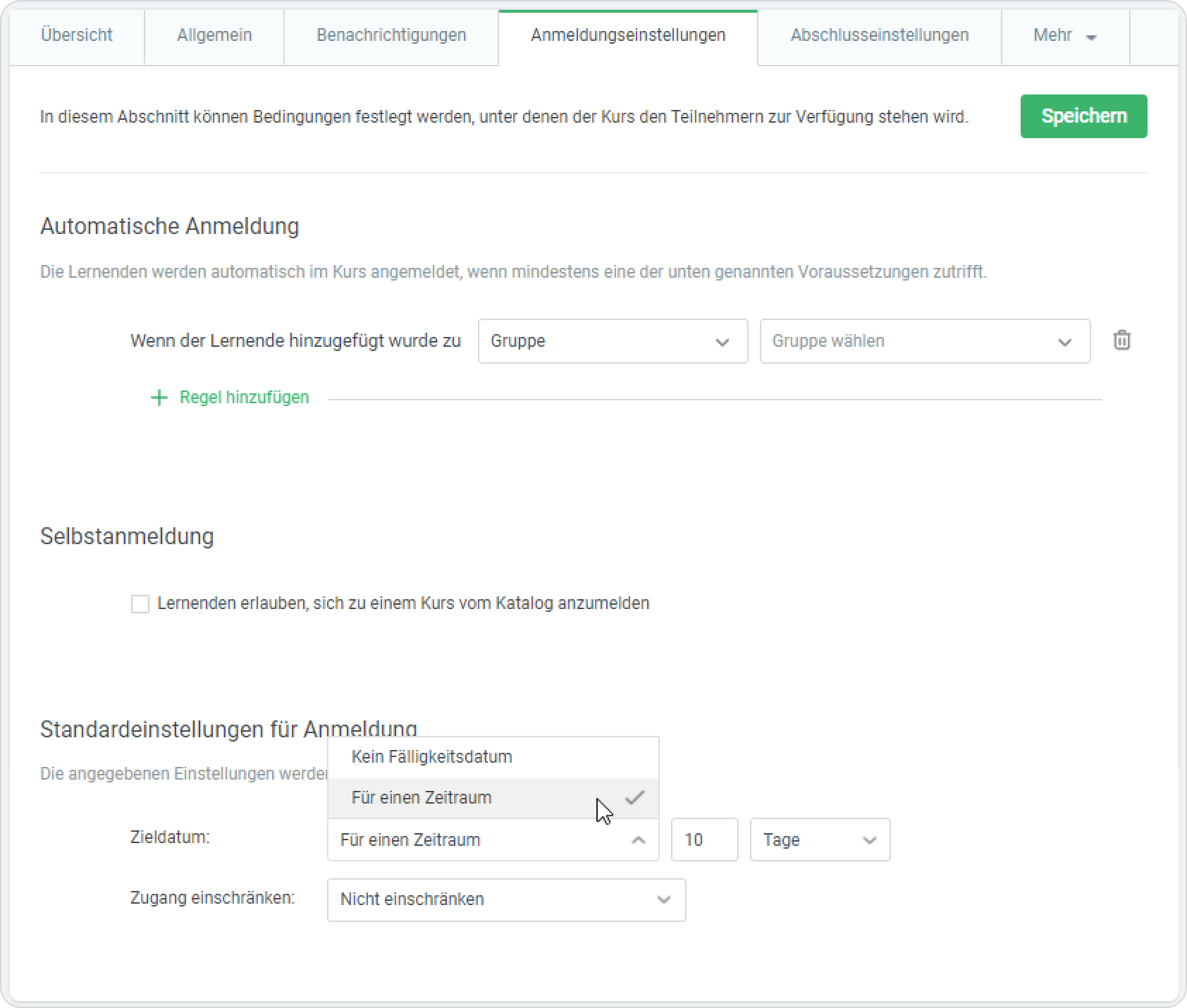Switch to the Übersicht tab
This screenshot has width=1187, height=1008.
point(77,35)
